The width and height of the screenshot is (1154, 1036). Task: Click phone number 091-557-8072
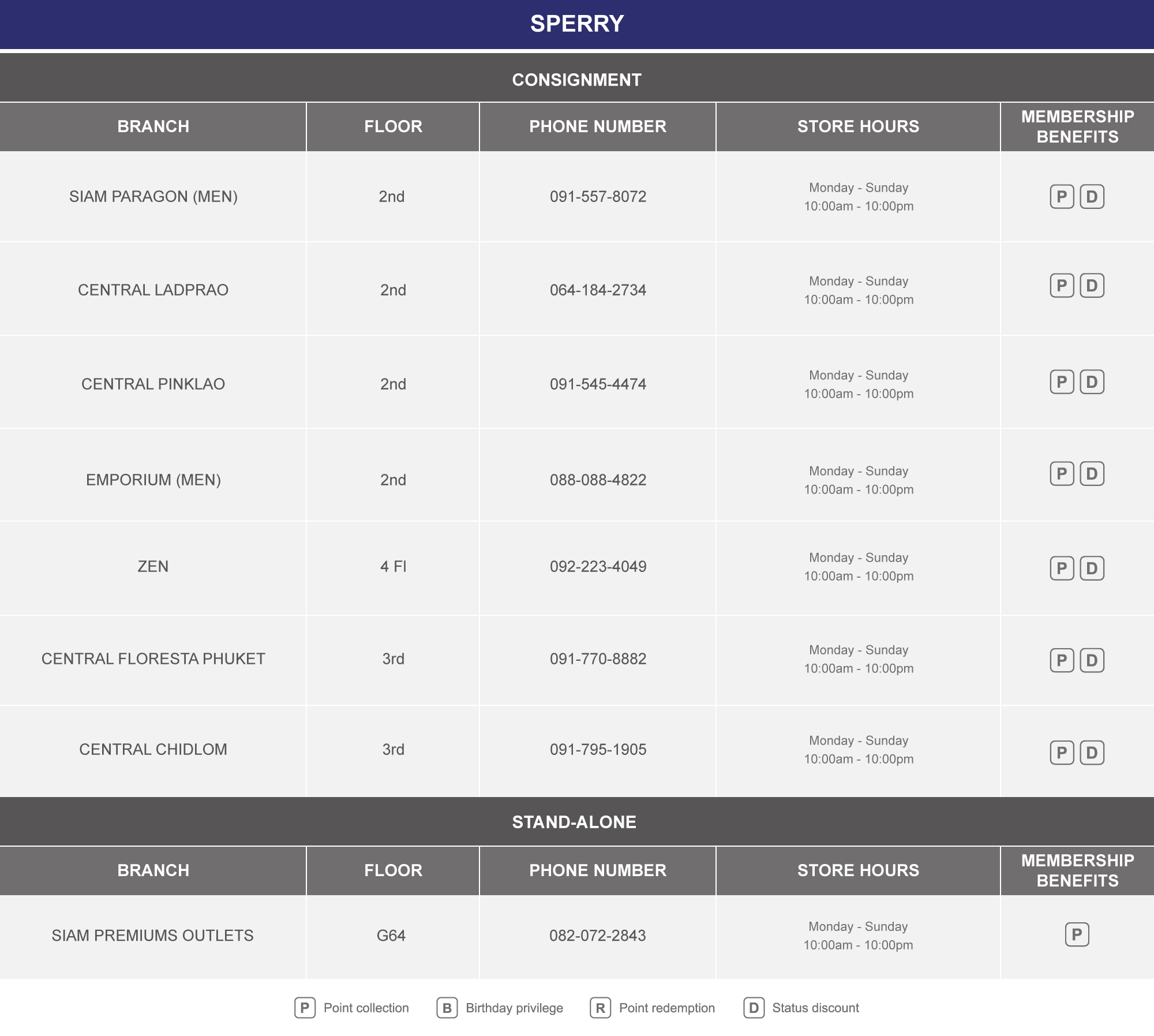(x=598, y=197)
